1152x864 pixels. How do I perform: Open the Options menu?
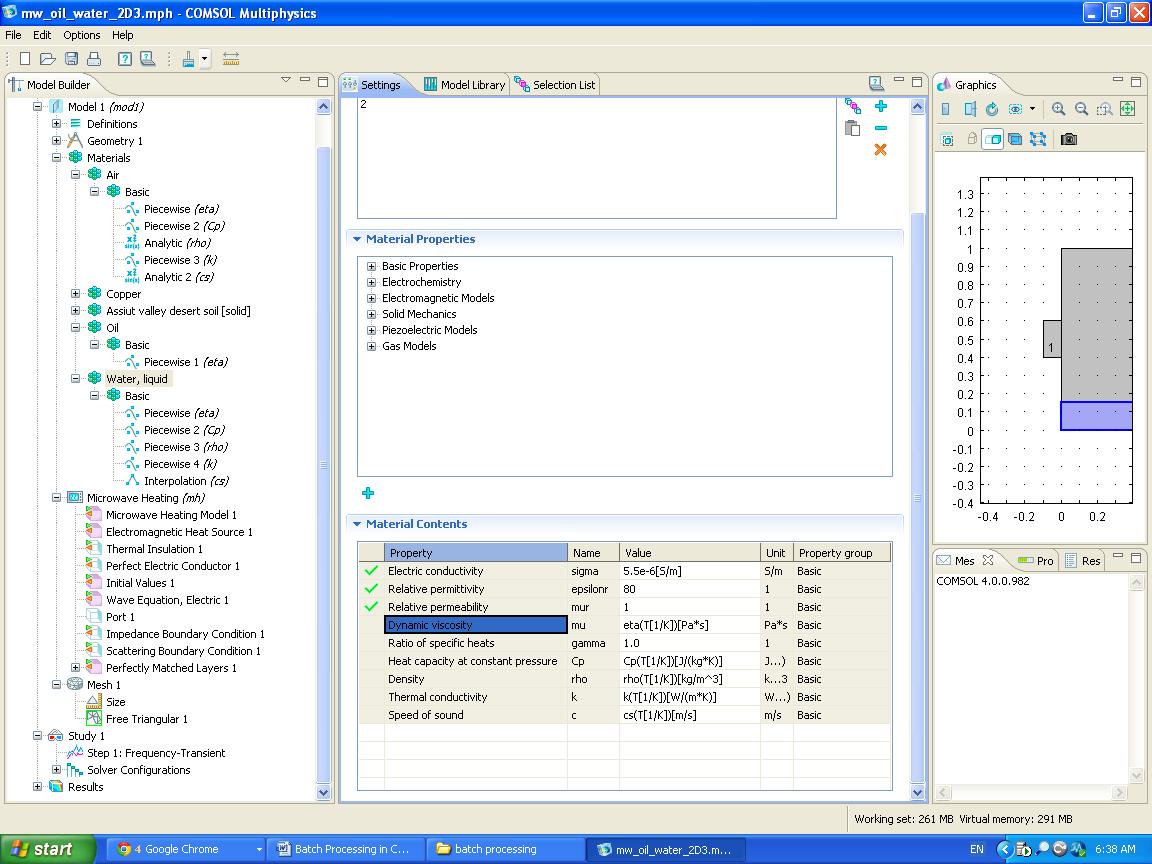(82, 35)
